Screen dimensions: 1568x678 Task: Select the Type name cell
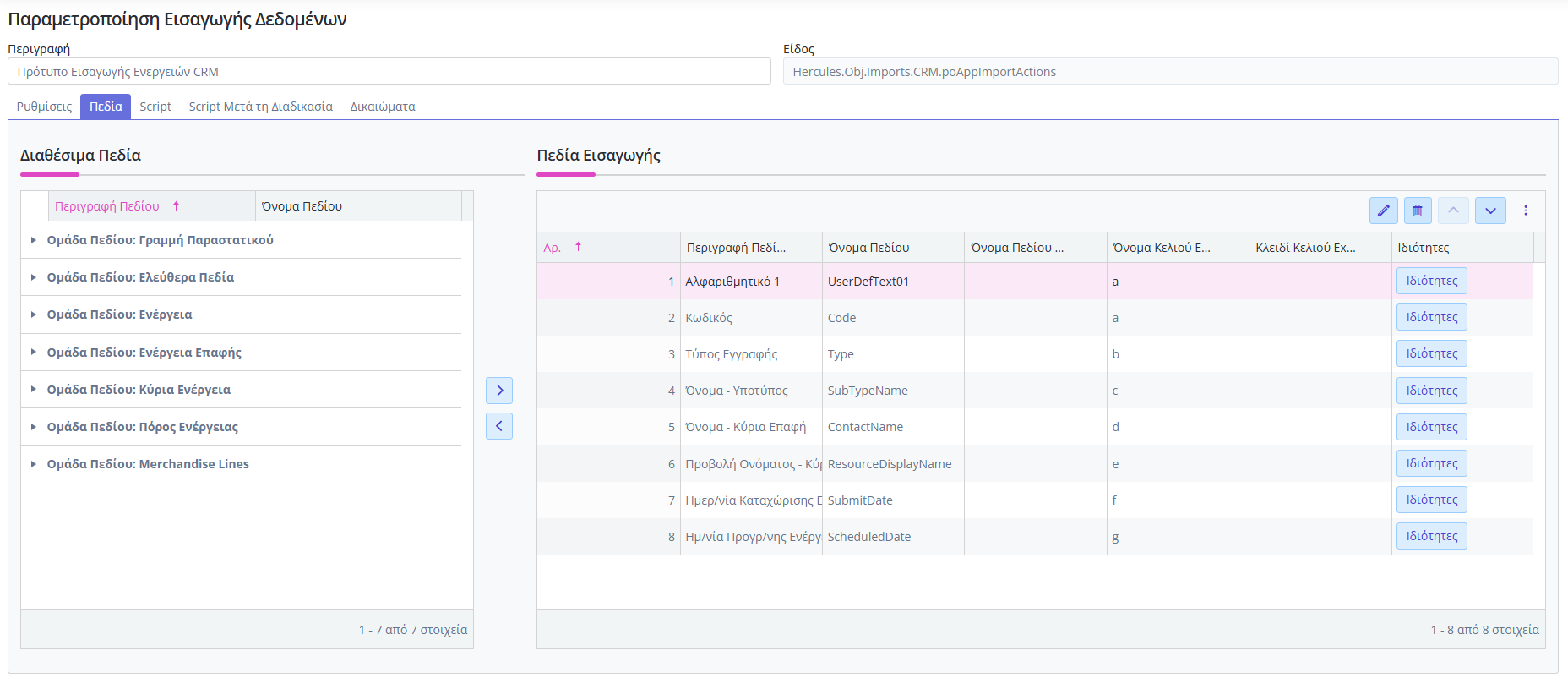893,354
